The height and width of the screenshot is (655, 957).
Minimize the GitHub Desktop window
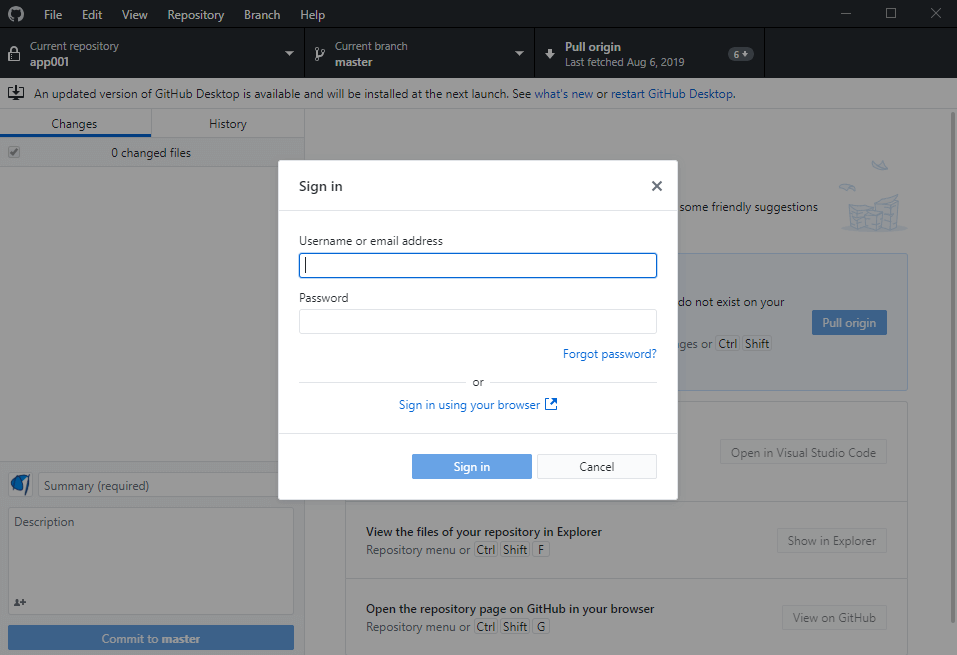click(x=846, y=13)
